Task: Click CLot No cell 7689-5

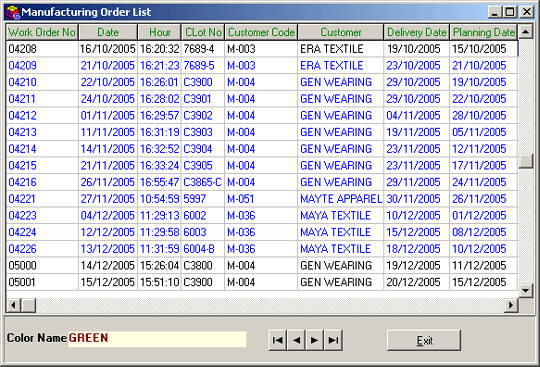Action: pyautogui.click(x=203, y=65)
